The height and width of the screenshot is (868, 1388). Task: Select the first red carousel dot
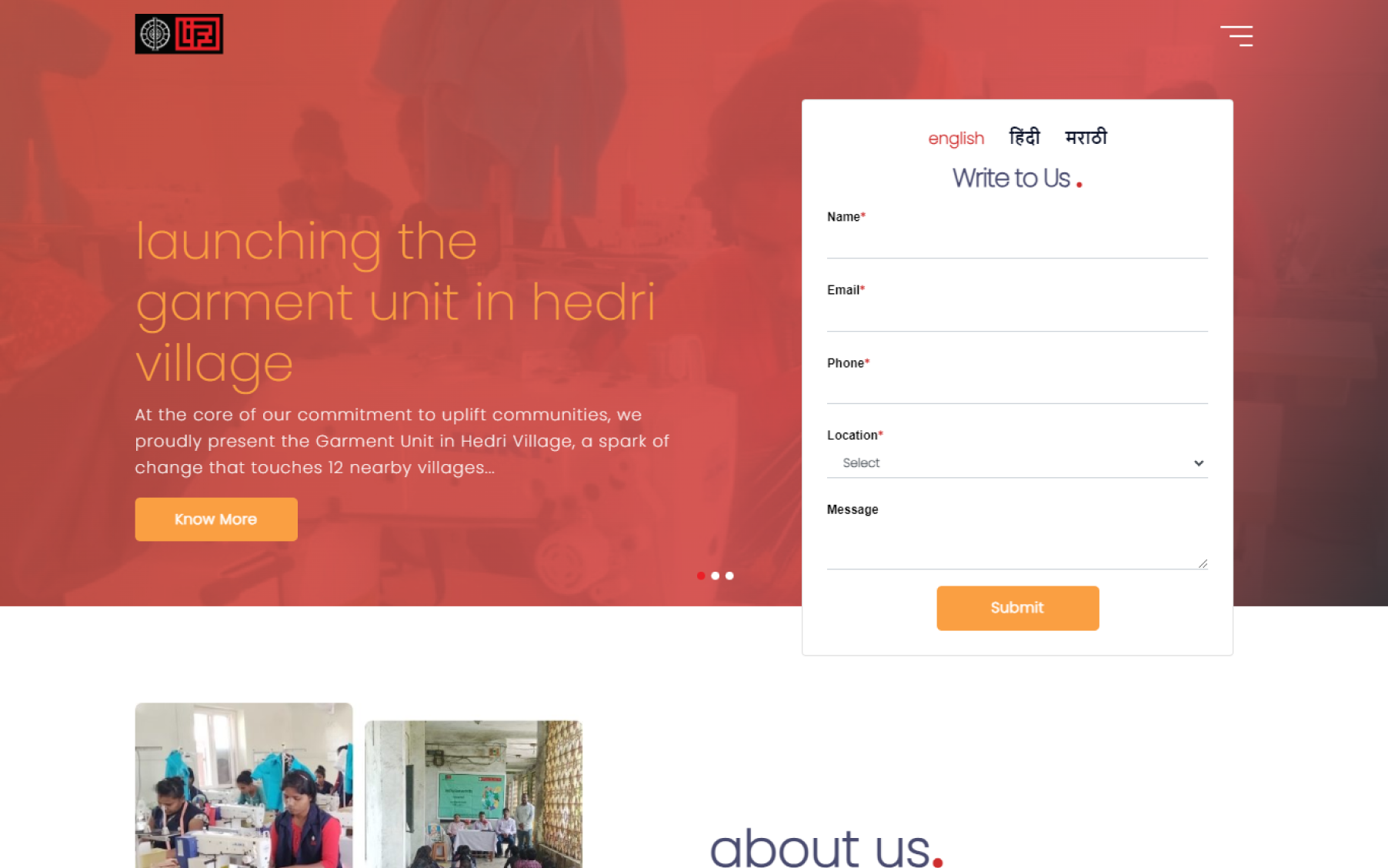click(x=701, y=576)
